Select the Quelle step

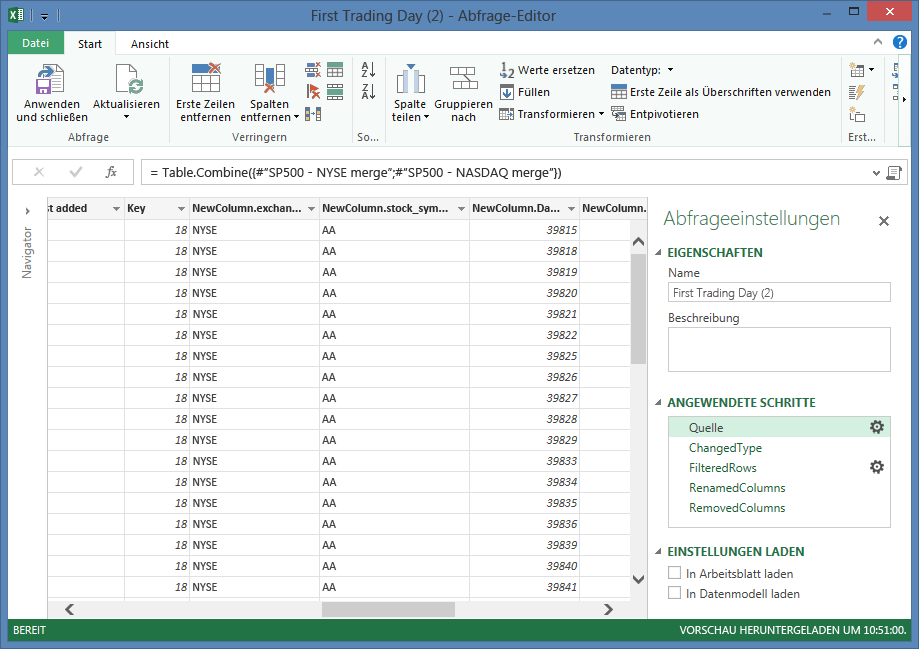pyautogui.click(x=779, y=427)
